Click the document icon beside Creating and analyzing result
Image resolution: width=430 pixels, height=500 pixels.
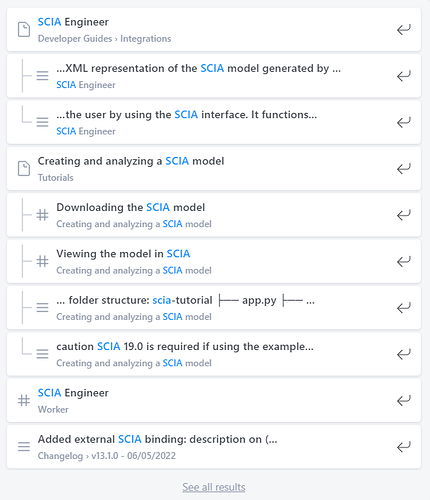coord(24,169)
